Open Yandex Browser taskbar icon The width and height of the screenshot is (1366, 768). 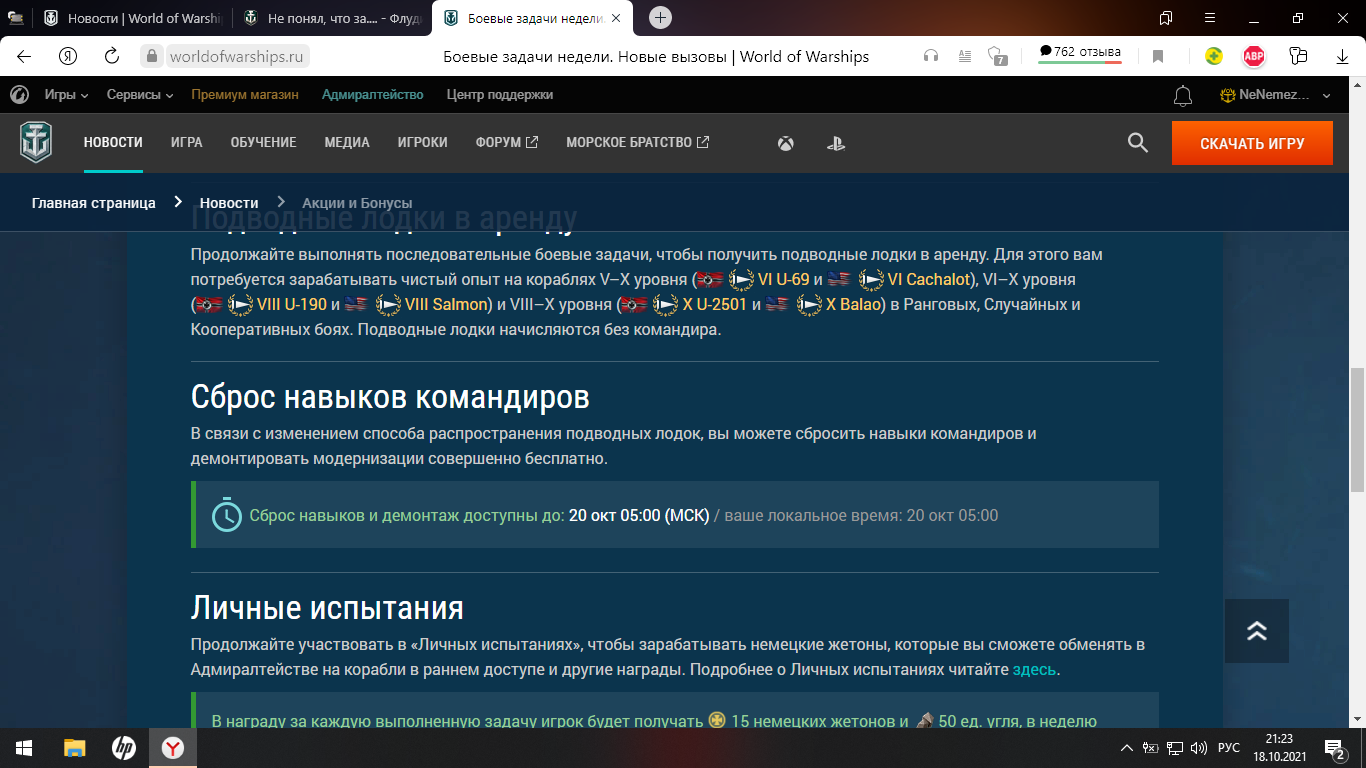coord(173,748)
